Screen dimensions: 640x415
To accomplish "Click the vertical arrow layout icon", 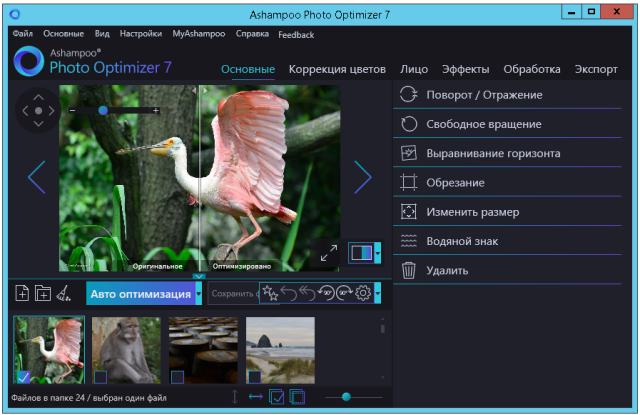I will pyautogui.click(x=235, y=397).
